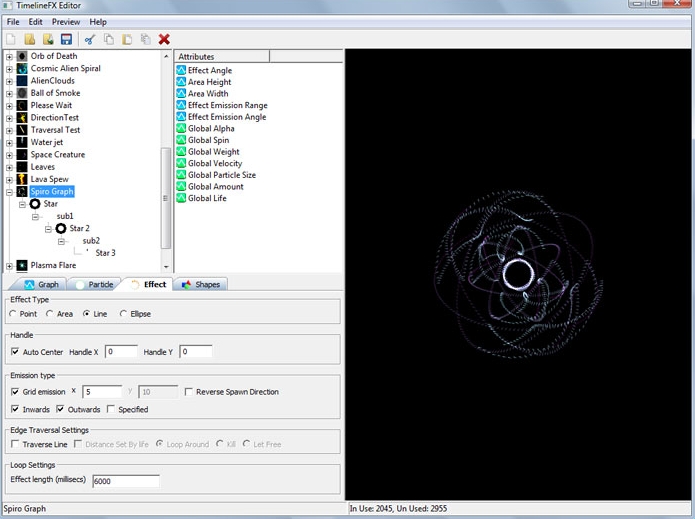Click the red X Delete toolbar icon

pyautogui.click(x=164, y=39)
